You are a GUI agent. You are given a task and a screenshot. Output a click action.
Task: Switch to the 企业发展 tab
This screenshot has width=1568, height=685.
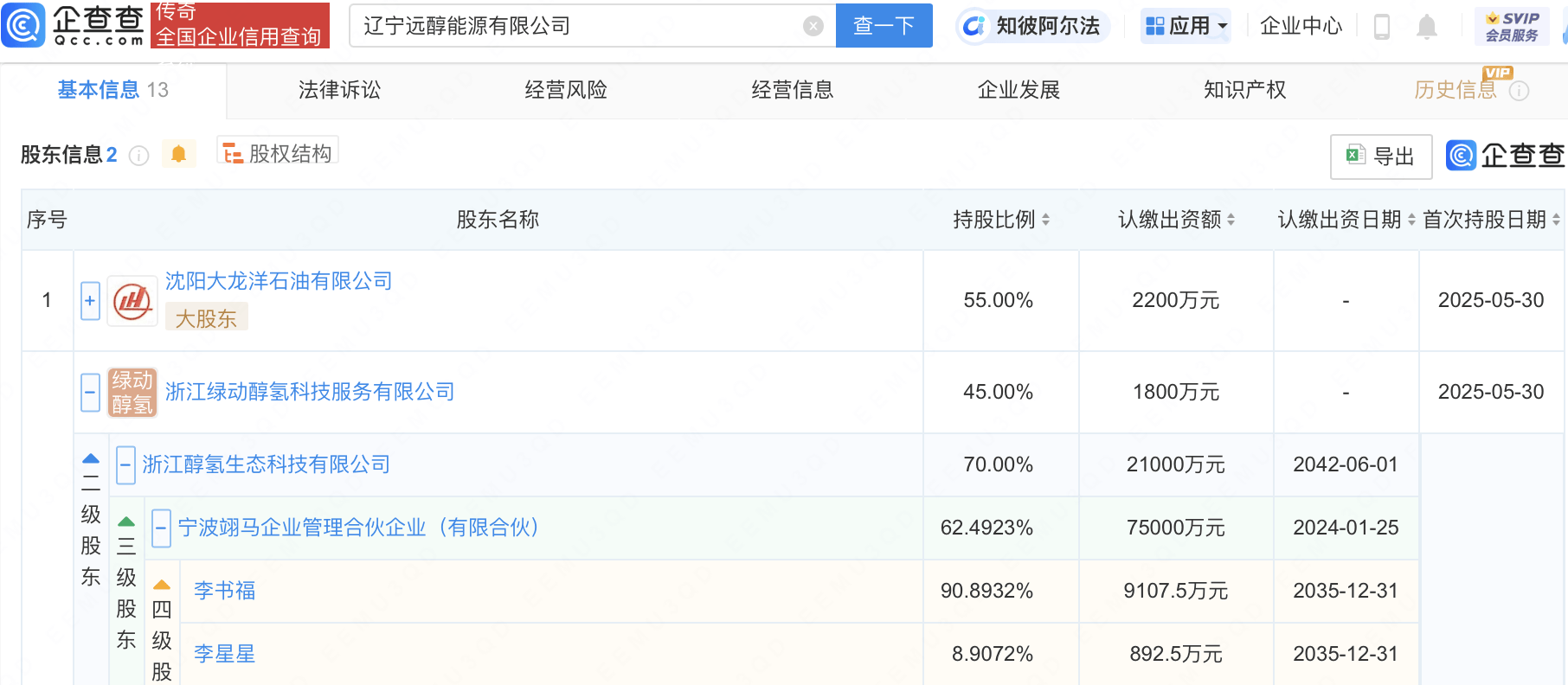pyautogui.click(x=1019, y=90)
